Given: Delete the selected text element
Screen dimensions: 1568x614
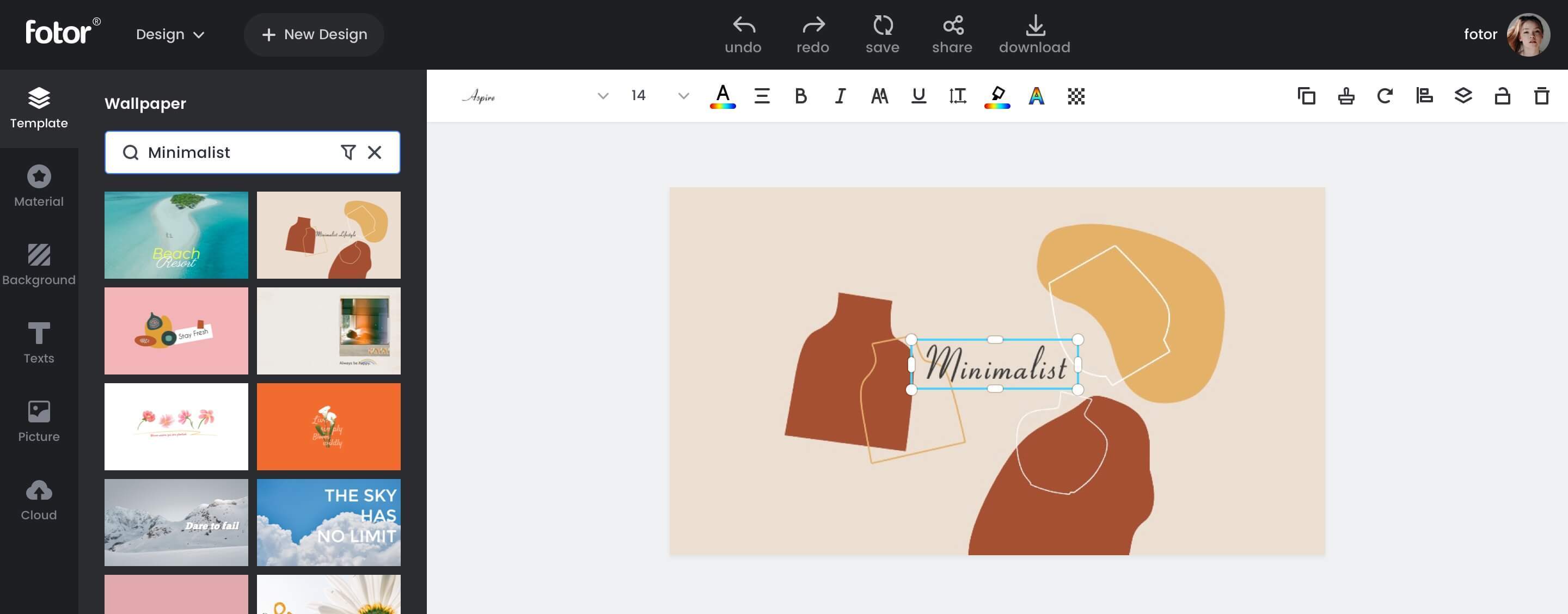Looking at the screenshot, I should pos(1542,96).
